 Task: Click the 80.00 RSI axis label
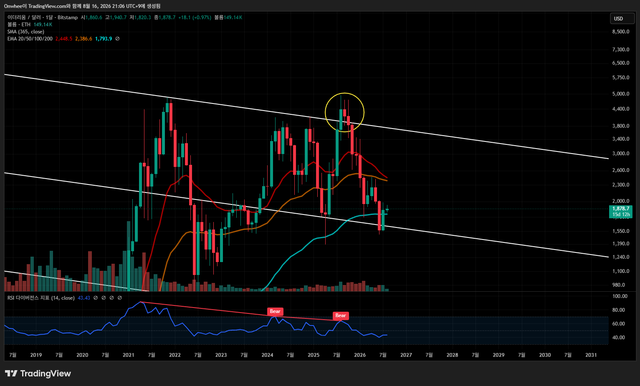coord(619,310)
